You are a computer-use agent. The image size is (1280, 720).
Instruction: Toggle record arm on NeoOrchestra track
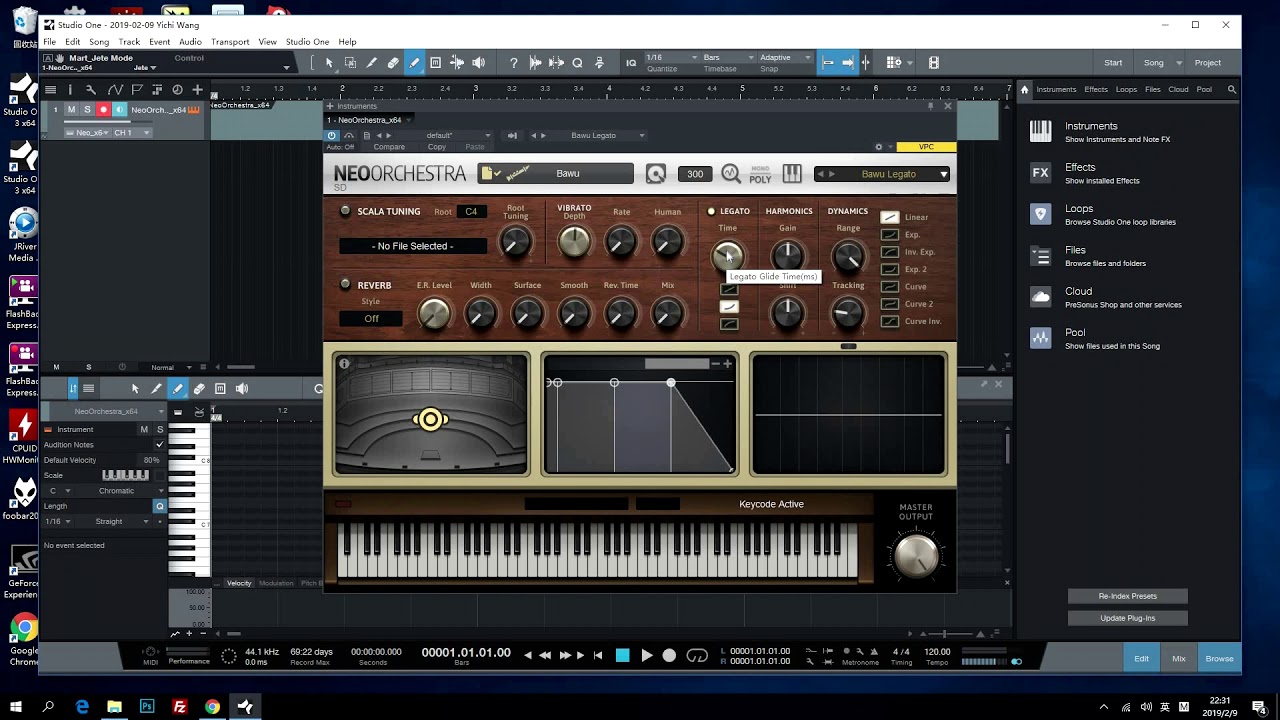point(103,109)
